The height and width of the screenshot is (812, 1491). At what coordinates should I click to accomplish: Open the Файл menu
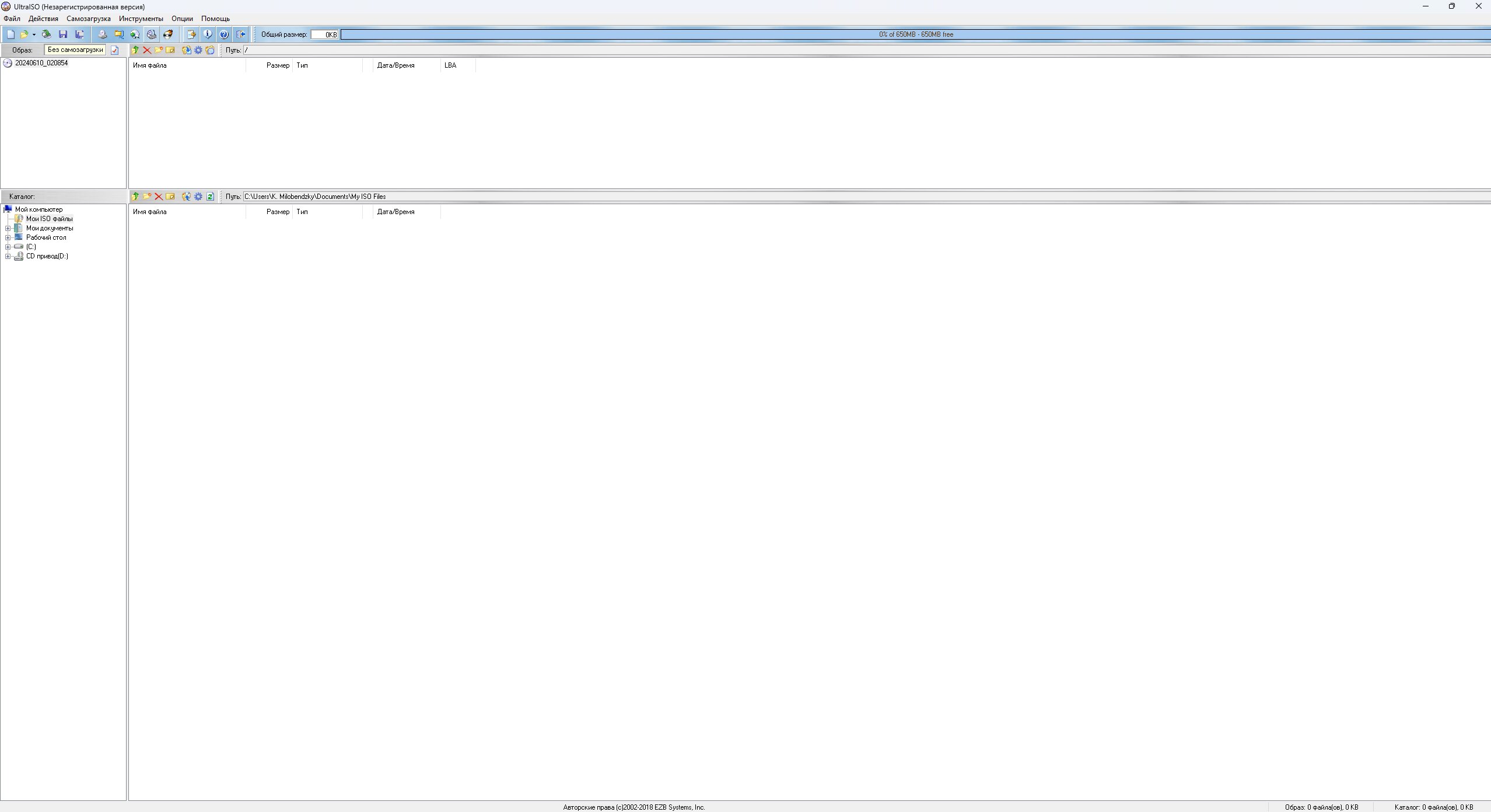tap(12, 19)
